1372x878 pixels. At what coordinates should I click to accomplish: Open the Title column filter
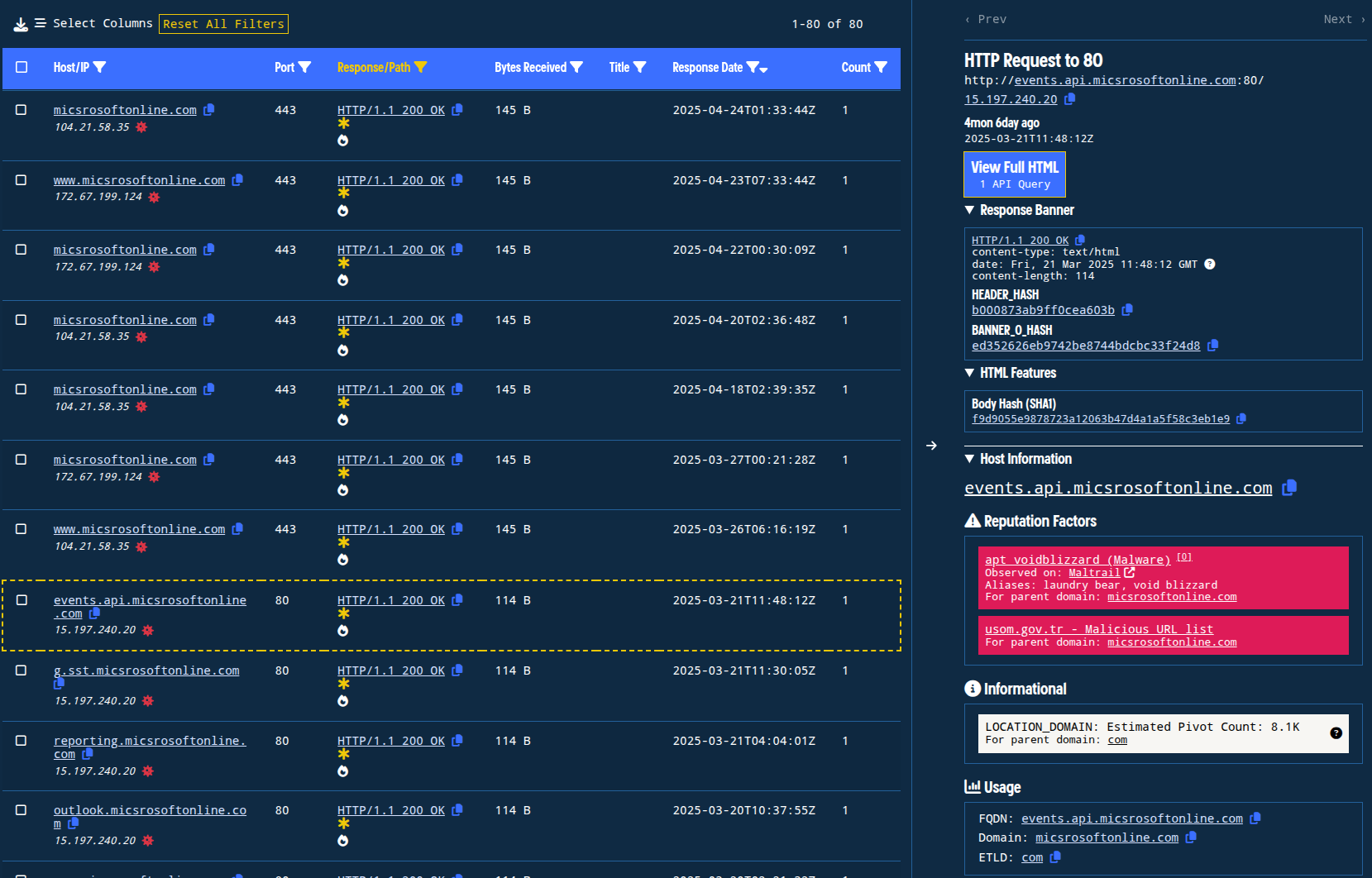click(x=639, y=68)
